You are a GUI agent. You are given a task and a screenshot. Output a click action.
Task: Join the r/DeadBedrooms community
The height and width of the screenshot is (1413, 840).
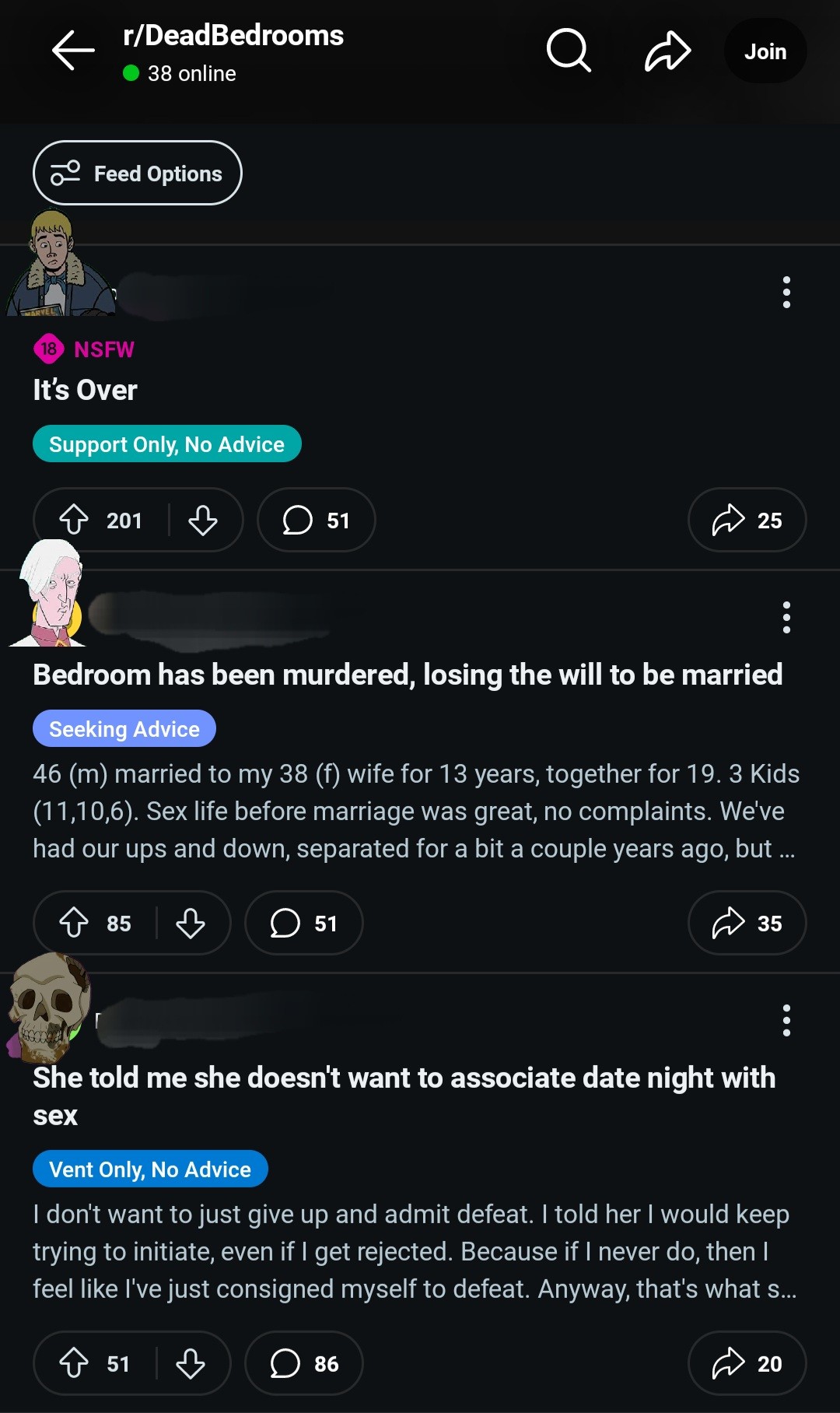pos(765,51)
